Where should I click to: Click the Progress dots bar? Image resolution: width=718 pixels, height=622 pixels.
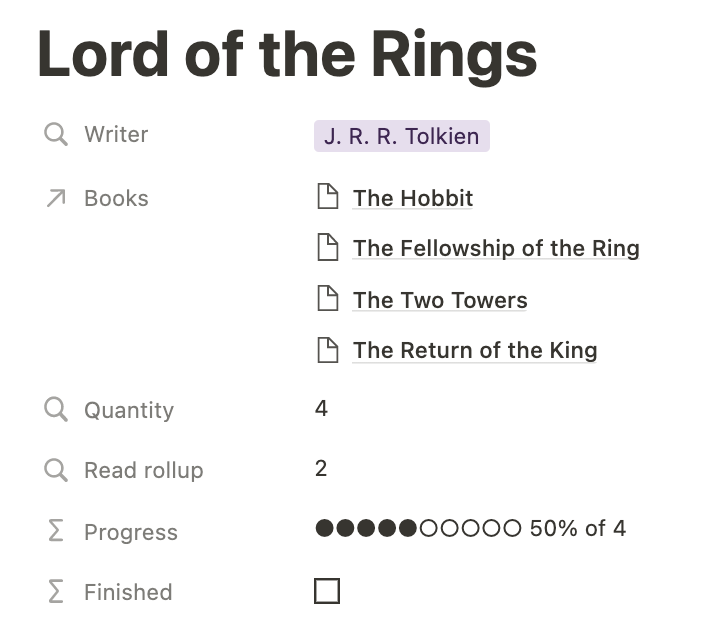418,528
